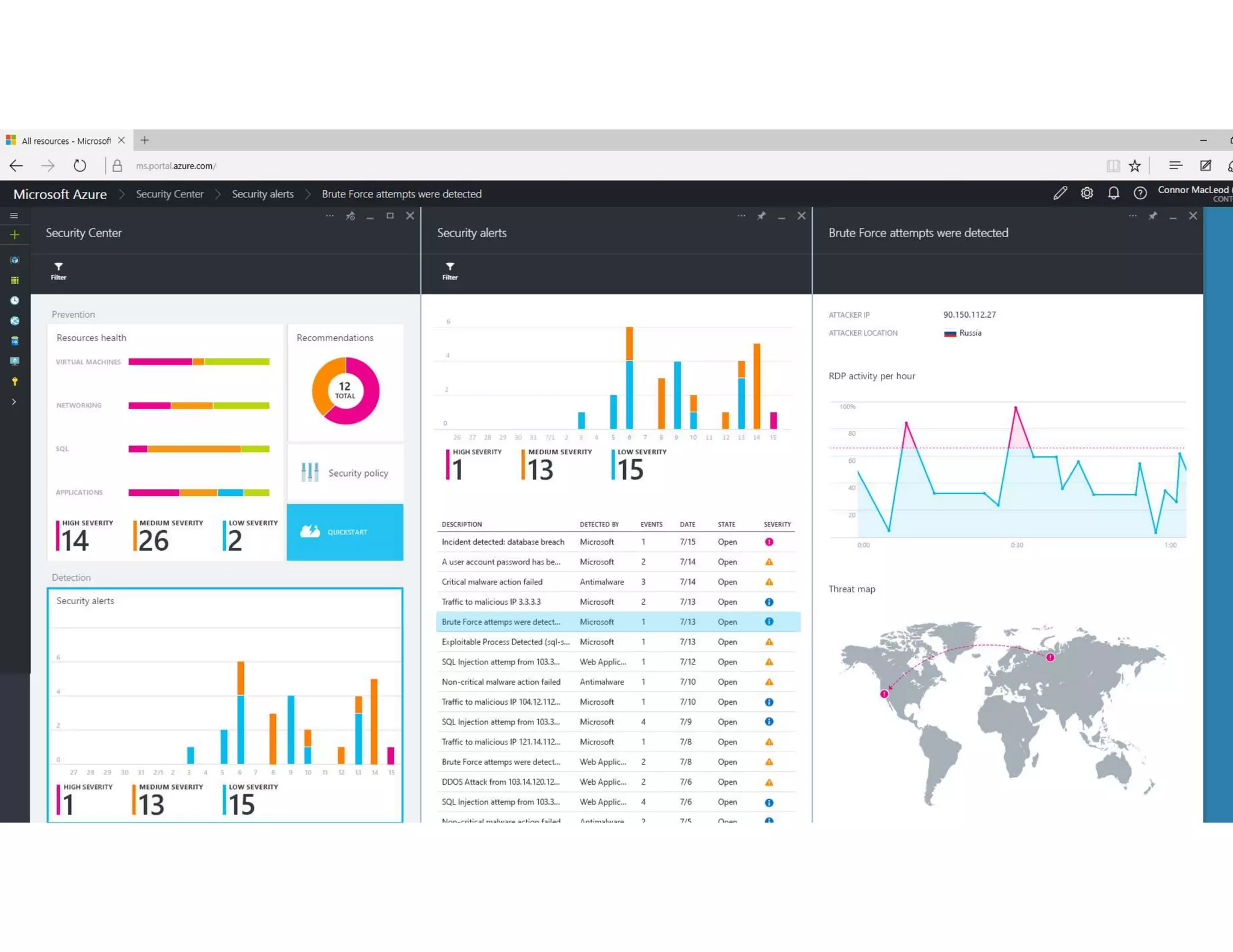Image resolution: width=1233 pixels, height=952 pixels.
Task: Unpin the Security Center blade
Action: point(350,216)
